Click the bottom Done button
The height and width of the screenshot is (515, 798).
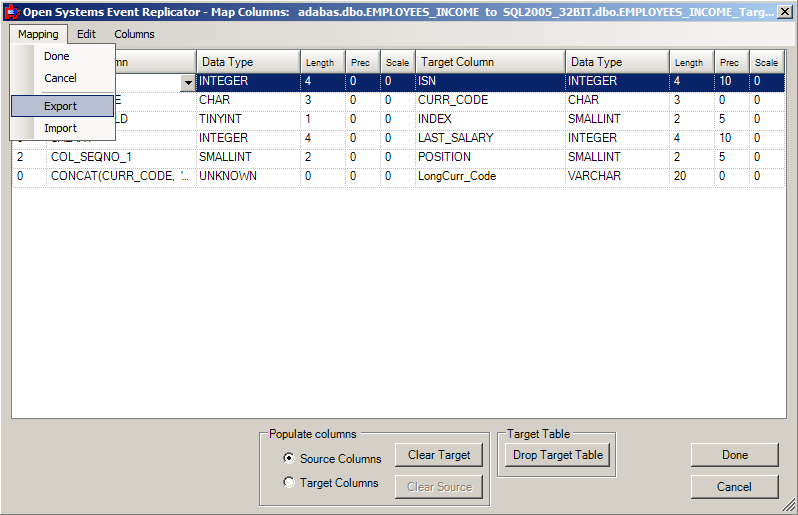coord(734,455)
